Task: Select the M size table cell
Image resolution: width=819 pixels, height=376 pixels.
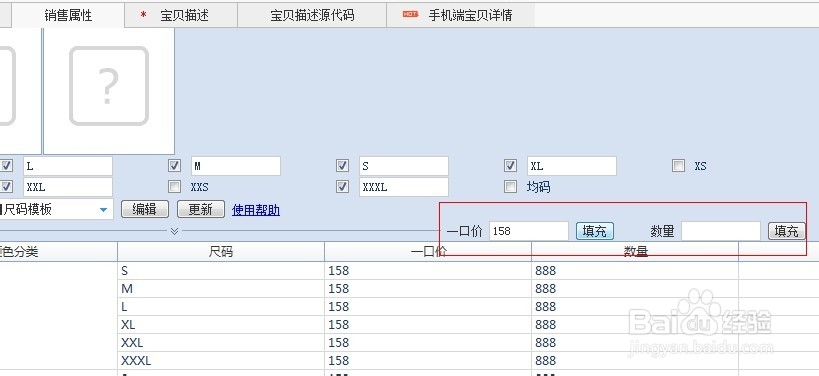Action: (x=221, y=289)
